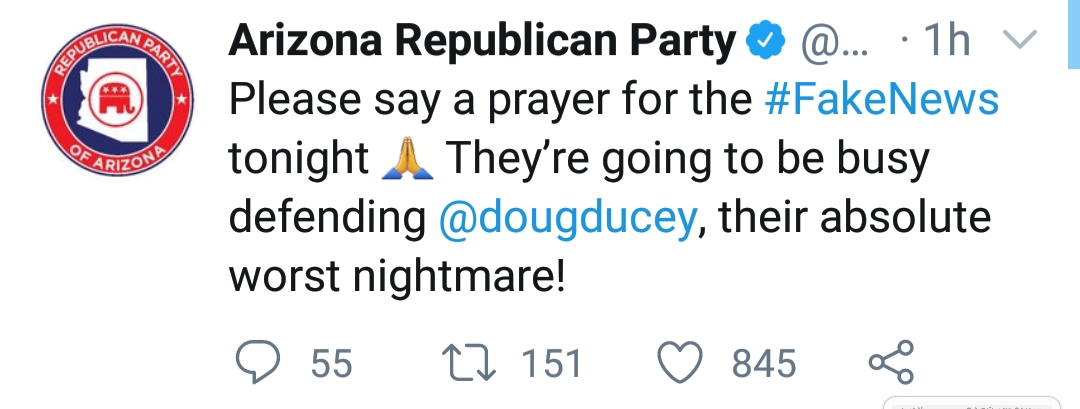1080x409 pixels.
Task: Click the 55 replies count
Action: [331, 363]
